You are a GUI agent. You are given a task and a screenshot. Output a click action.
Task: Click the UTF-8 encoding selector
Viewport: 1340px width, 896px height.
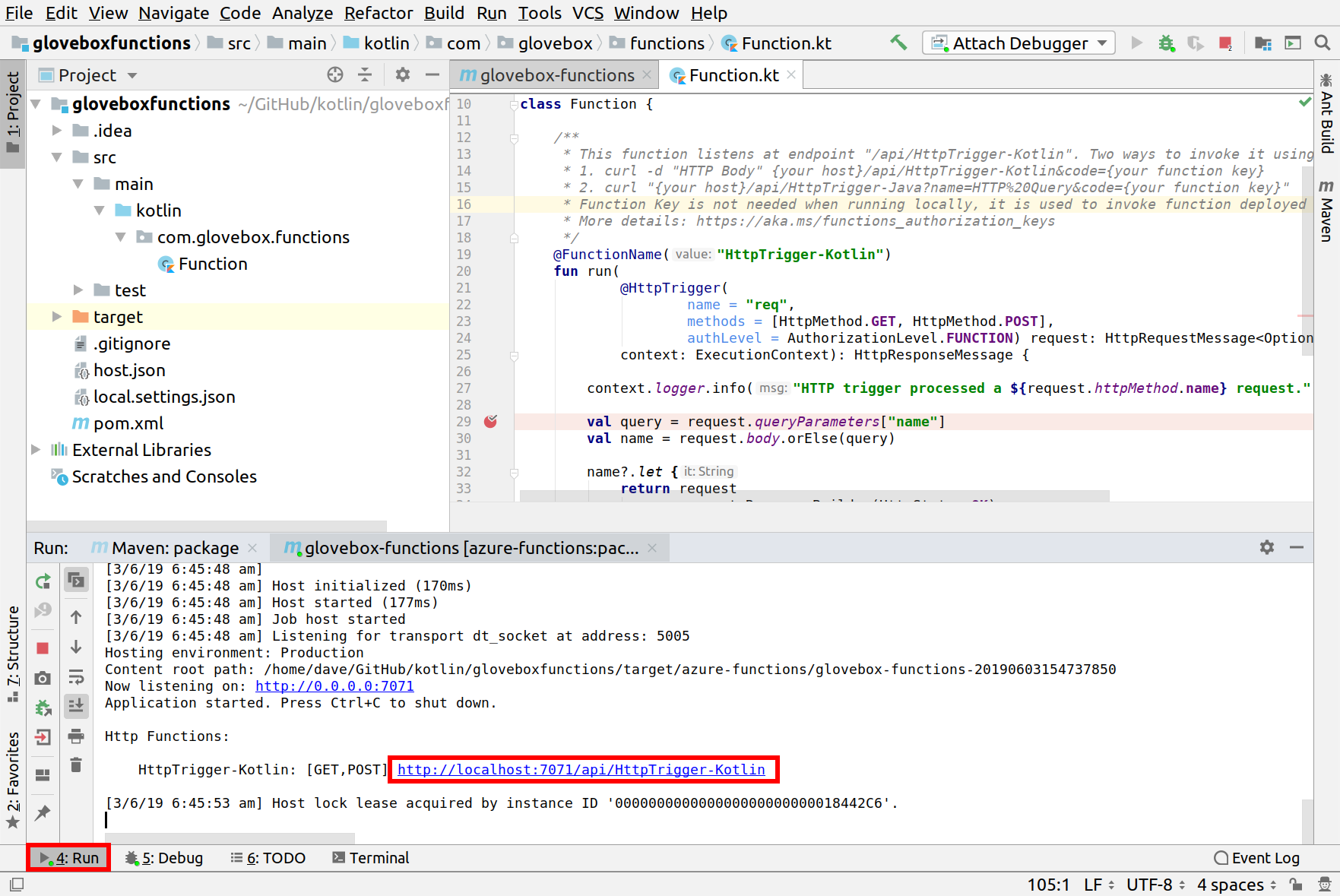coord(1156,885)
